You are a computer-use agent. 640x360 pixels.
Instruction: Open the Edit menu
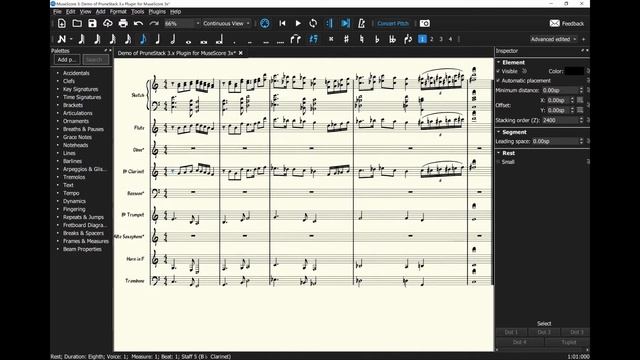(71, 12)
